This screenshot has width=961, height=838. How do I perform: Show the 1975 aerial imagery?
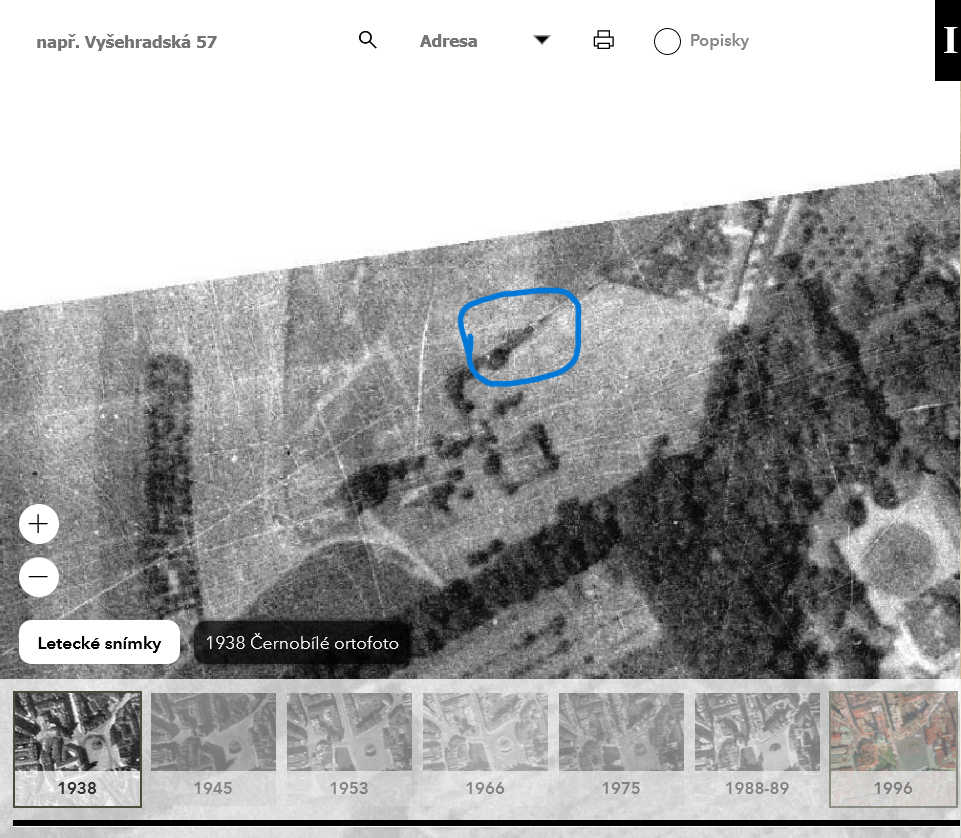[x=621, y=748]
